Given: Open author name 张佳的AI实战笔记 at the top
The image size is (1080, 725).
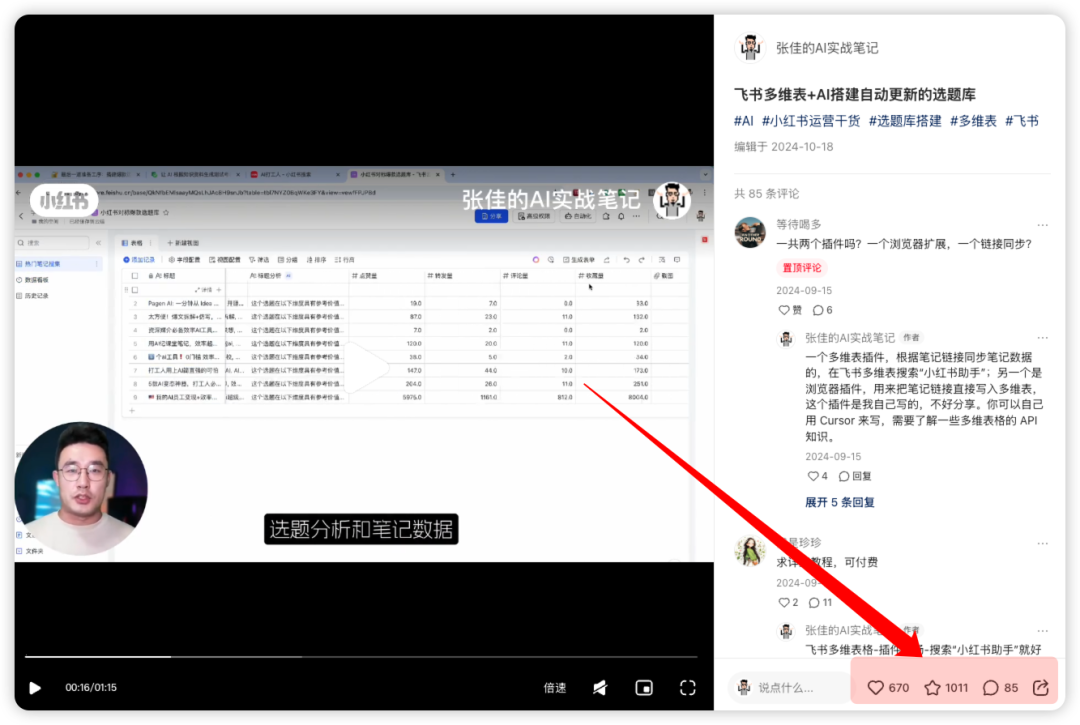Looking at the screenshot, I should click(x=827, y=48).
